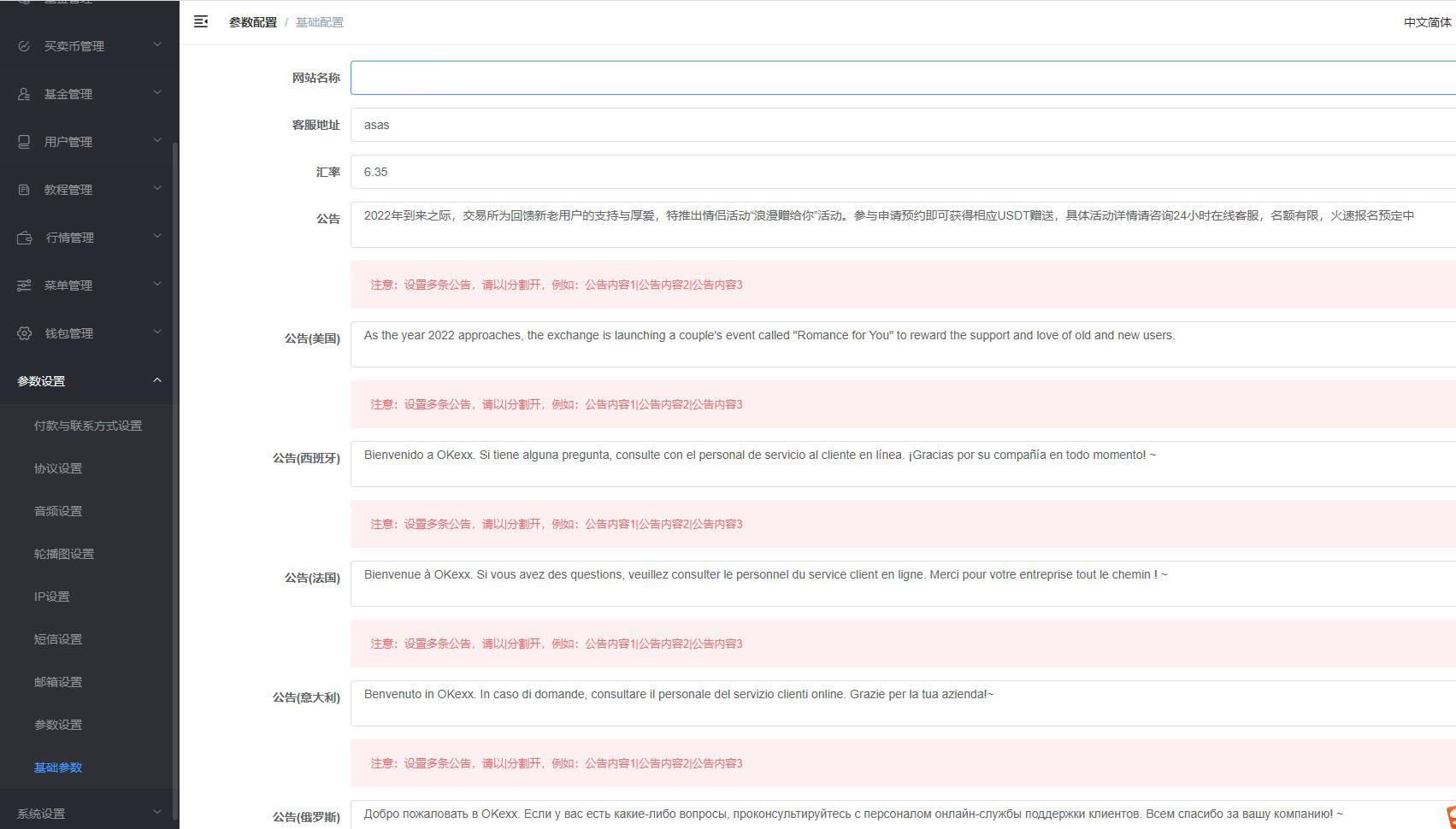Click the 用户管理 sidebar icon
Image resolution: width=1456 pixels, height=829 pixels.
click(x=23, y=142)
